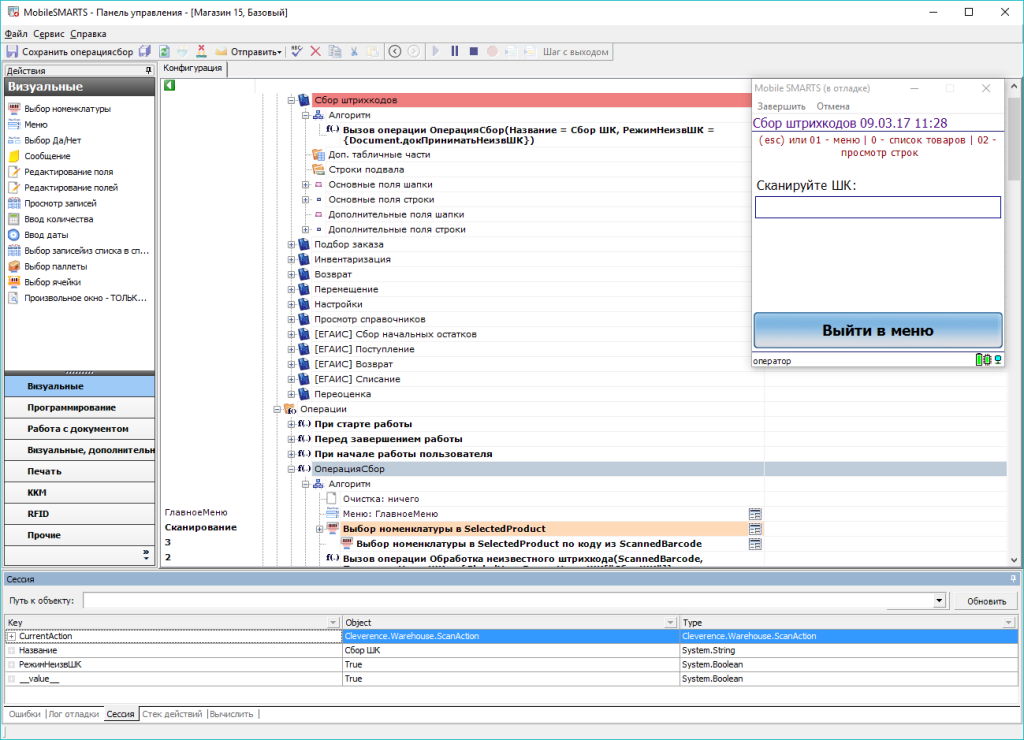Open the Key column filter dropdown
1024x740 pixels.
tap(333, 622)
